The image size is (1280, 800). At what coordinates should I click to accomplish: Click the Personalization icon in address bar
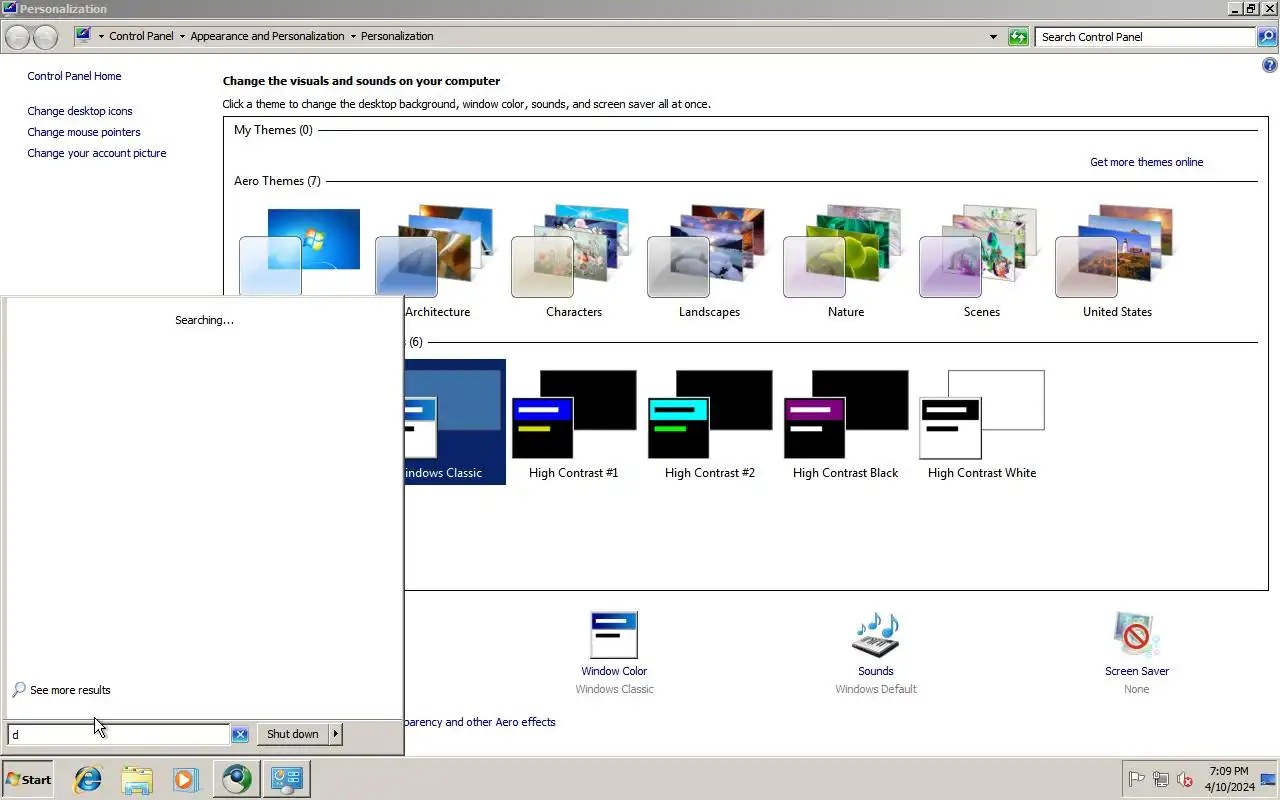(83, 36)
